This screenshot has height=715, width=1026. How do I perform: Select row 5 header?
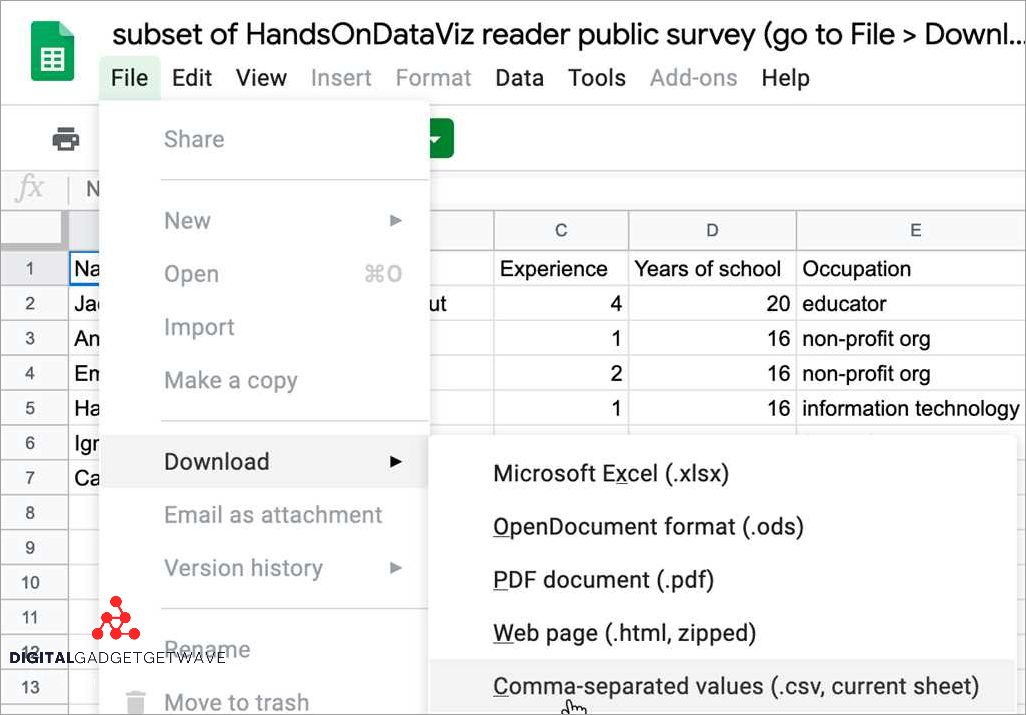tap(30, 408)
